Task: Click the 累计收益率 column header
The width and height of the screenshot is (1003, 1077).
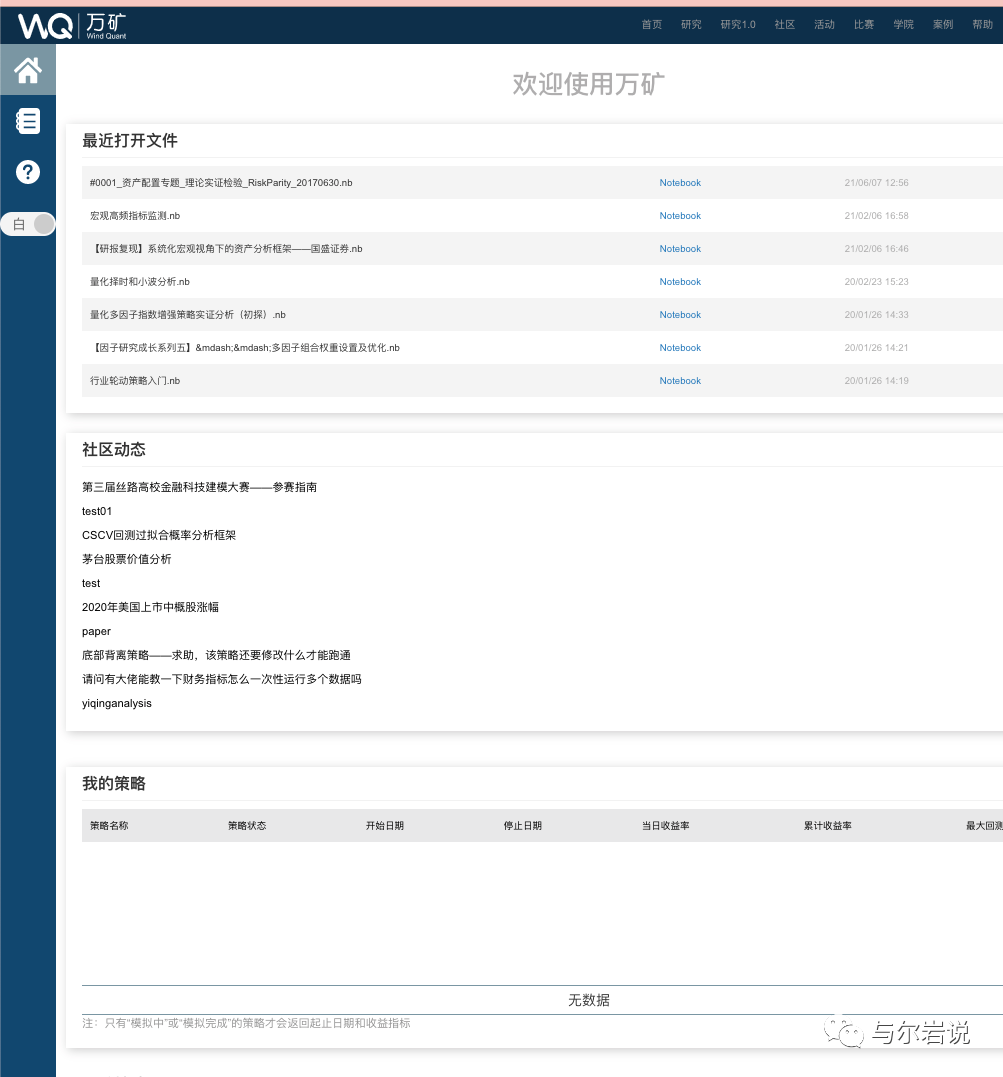Action: 828,826
